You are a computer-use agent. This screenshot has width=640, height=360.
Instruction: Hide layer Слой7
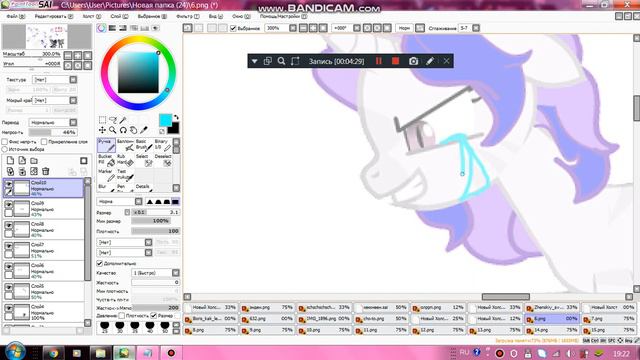coord(9,246)
